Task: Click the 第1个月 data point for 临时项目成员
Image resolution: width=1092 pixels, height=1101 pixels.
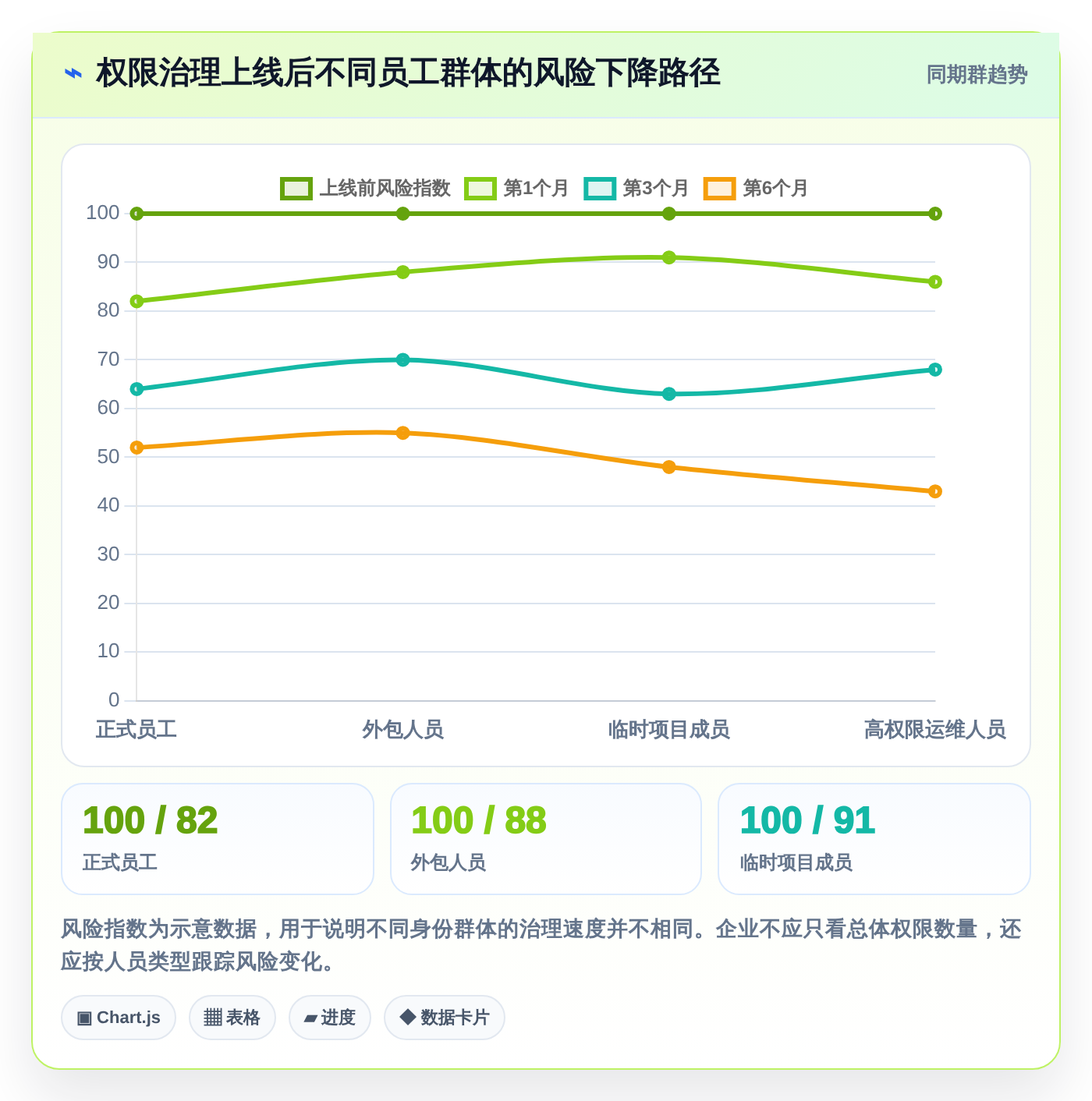Action: (x=669, y=257)
